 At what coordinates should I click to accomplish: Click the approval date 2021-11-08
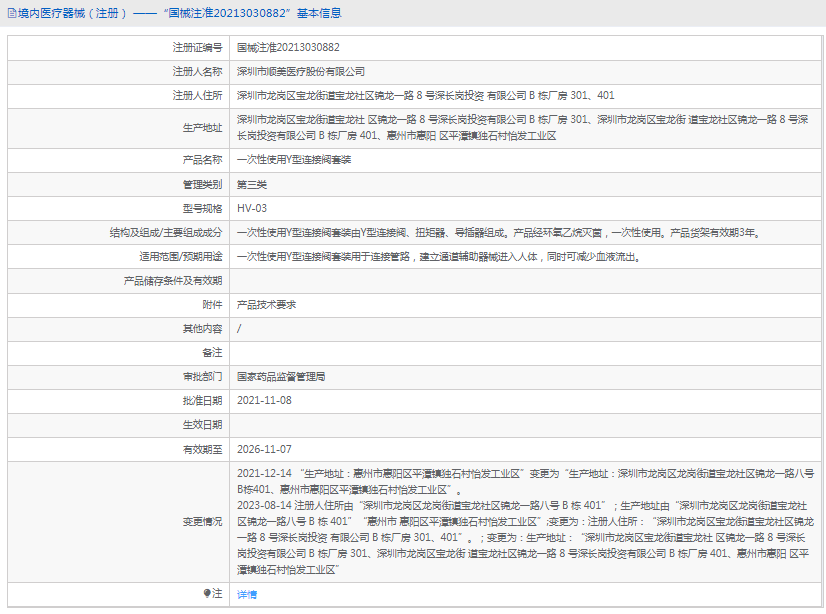(x=264, y=401)
